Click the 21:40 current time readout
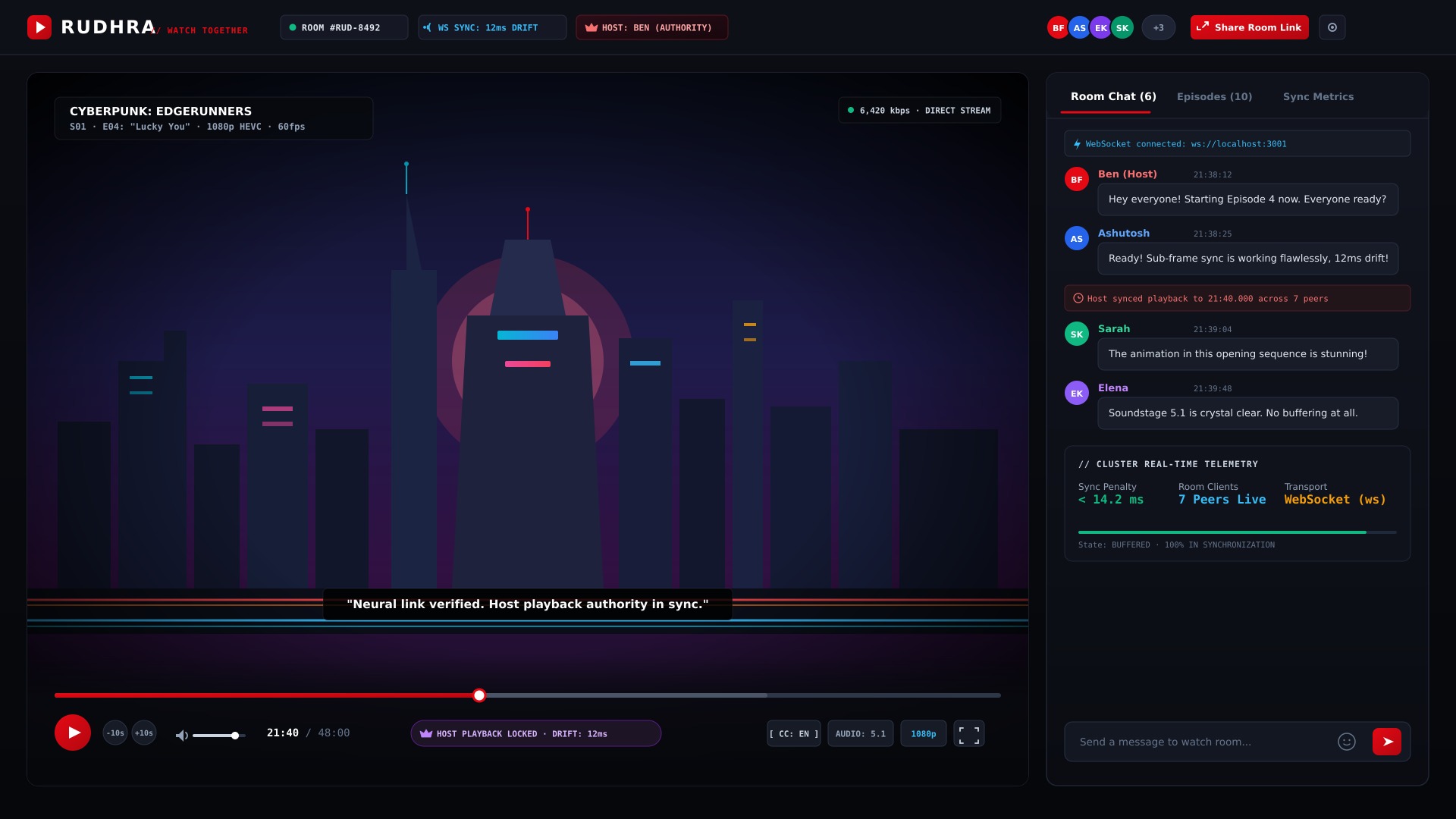 click(x=282, y=733)
